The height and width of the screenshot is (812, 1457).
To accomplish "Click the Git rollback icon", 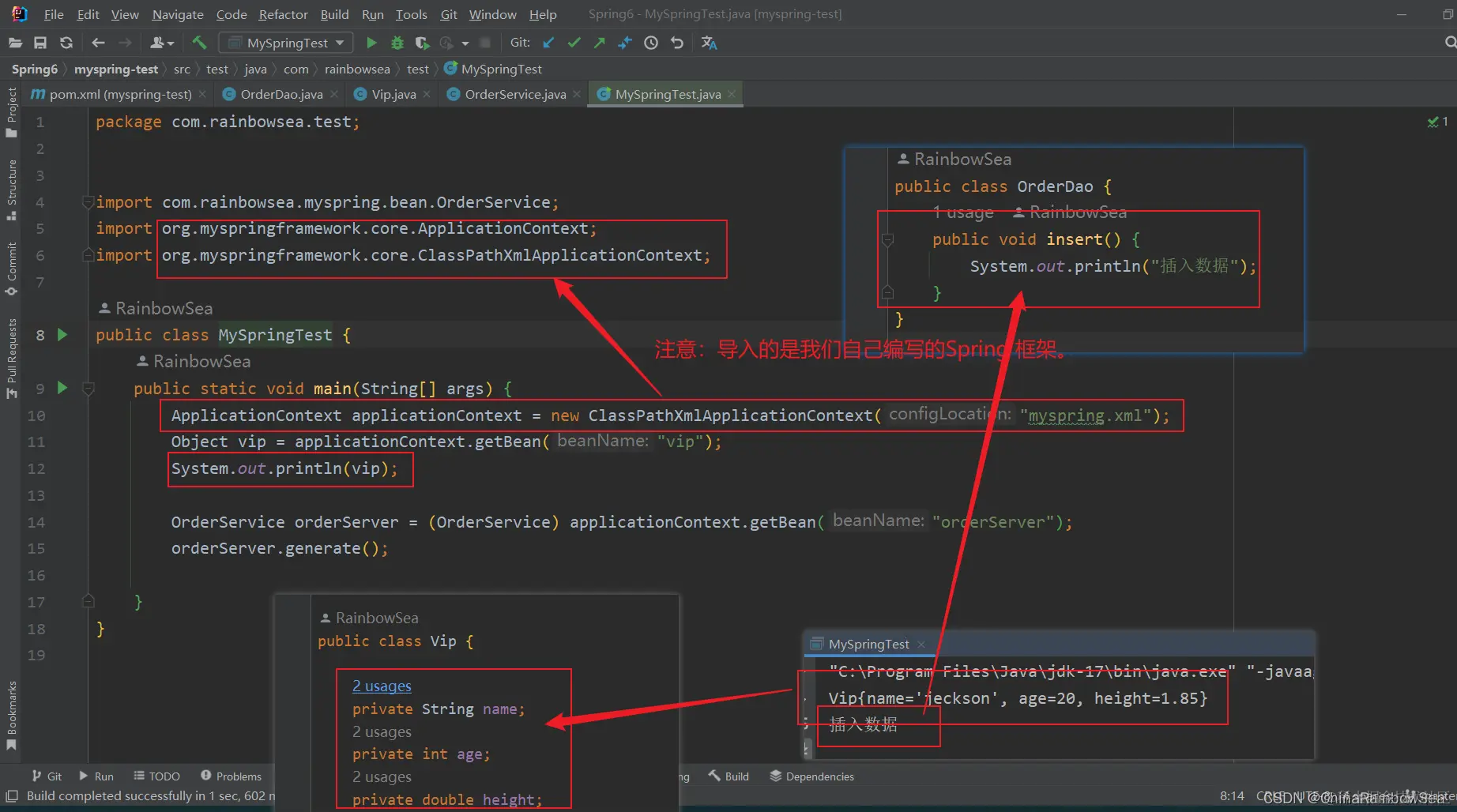I will click(677, 43).
